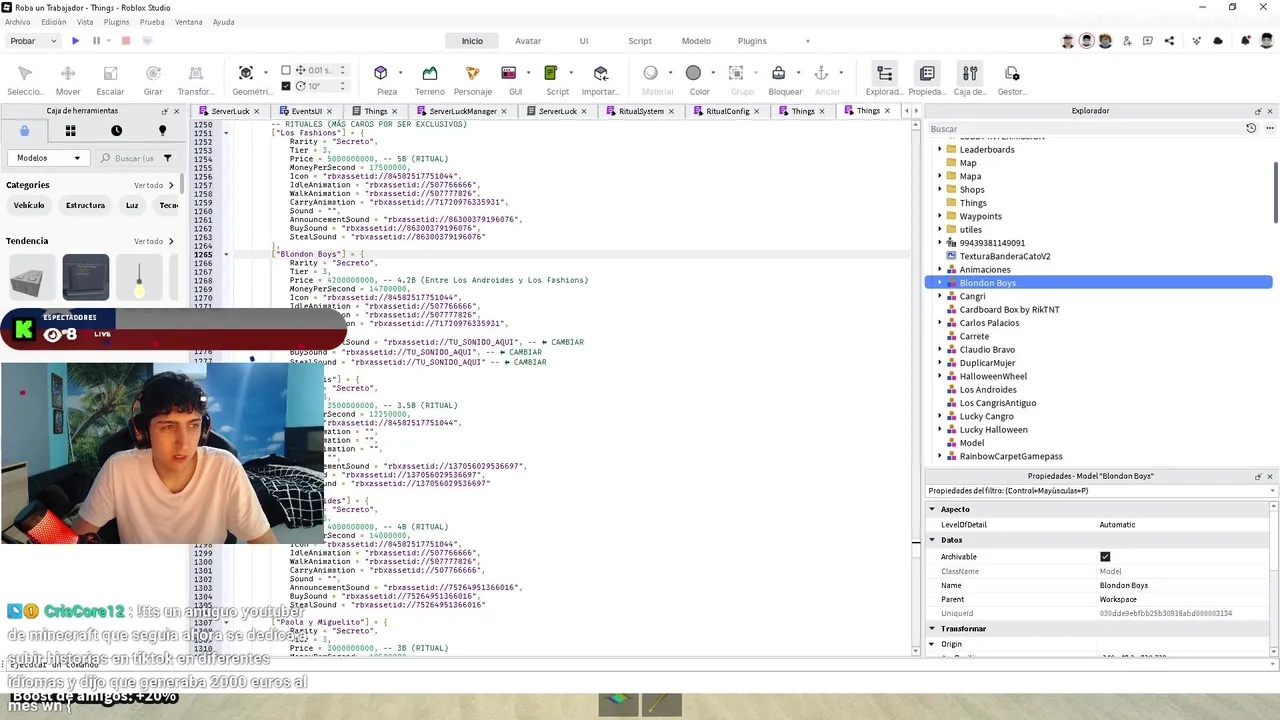
Task: Activate the Escalar tool
Action: click(x=110, y=81)
